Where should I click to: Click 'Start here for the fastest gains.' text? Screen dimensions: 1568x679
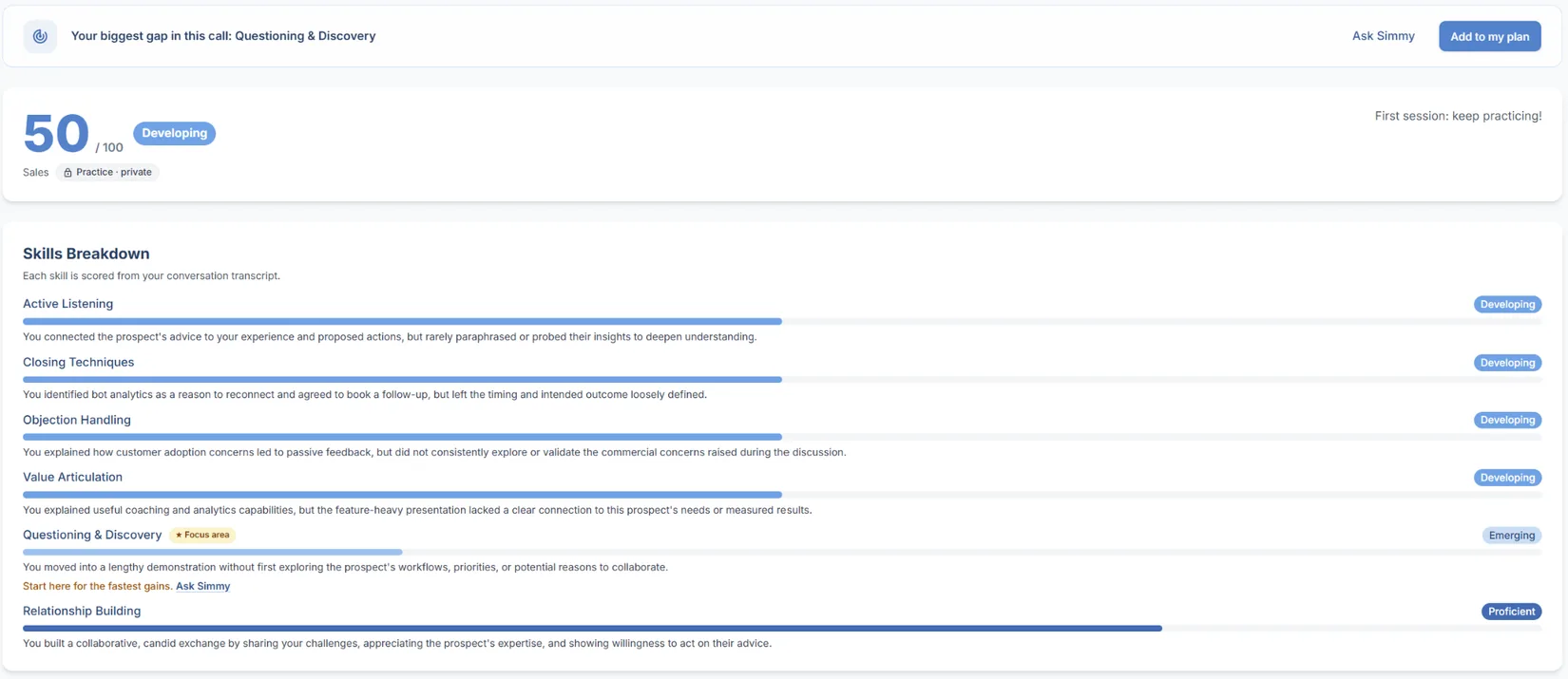(97, 586)
